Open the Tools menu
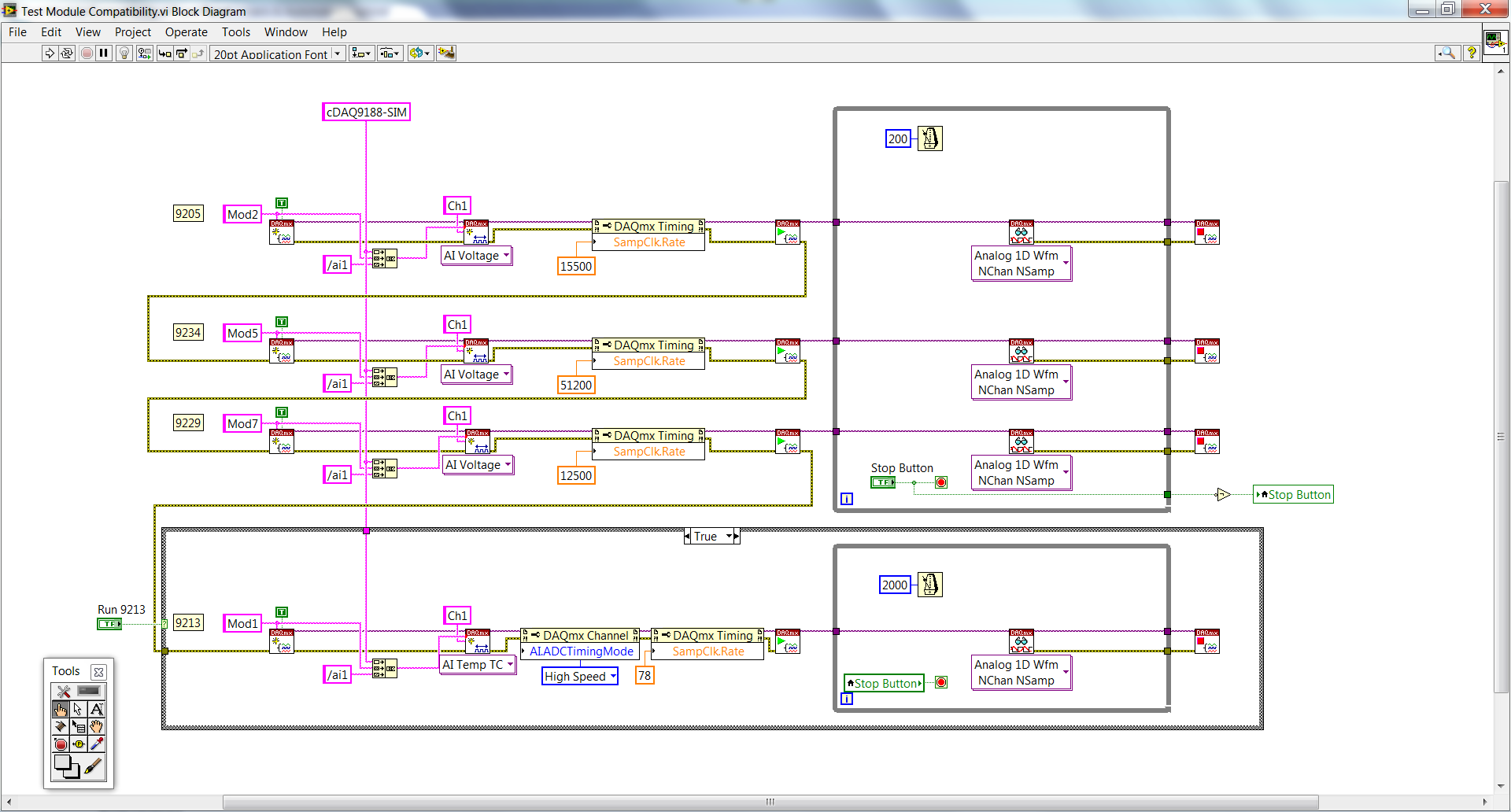1511x812 pixels. (x=236, y=31)
